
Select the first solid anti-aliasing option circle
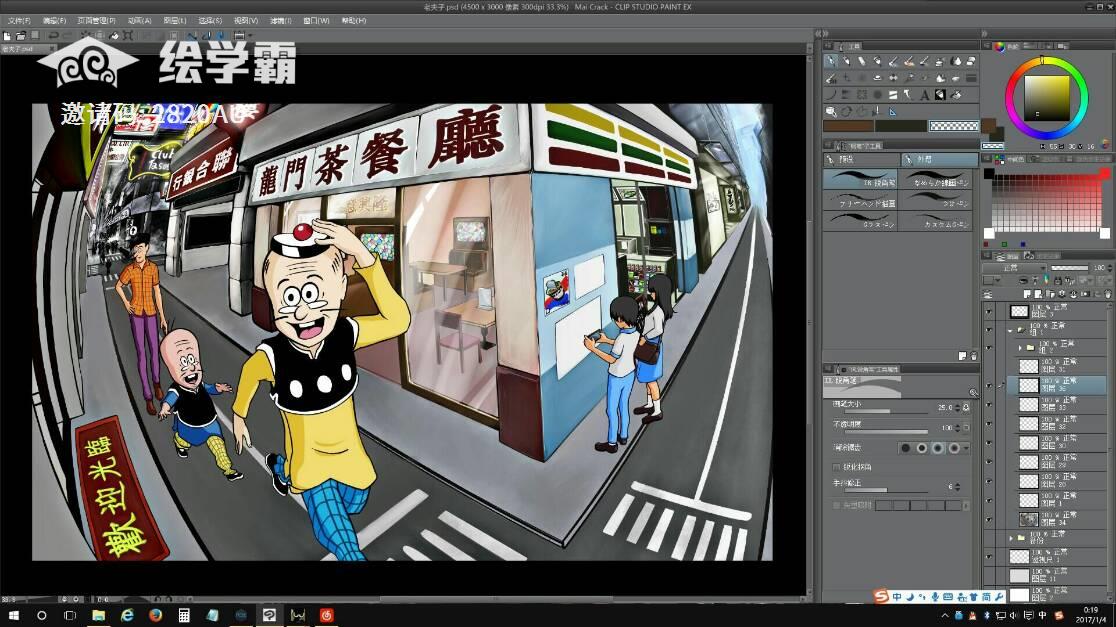905,448
